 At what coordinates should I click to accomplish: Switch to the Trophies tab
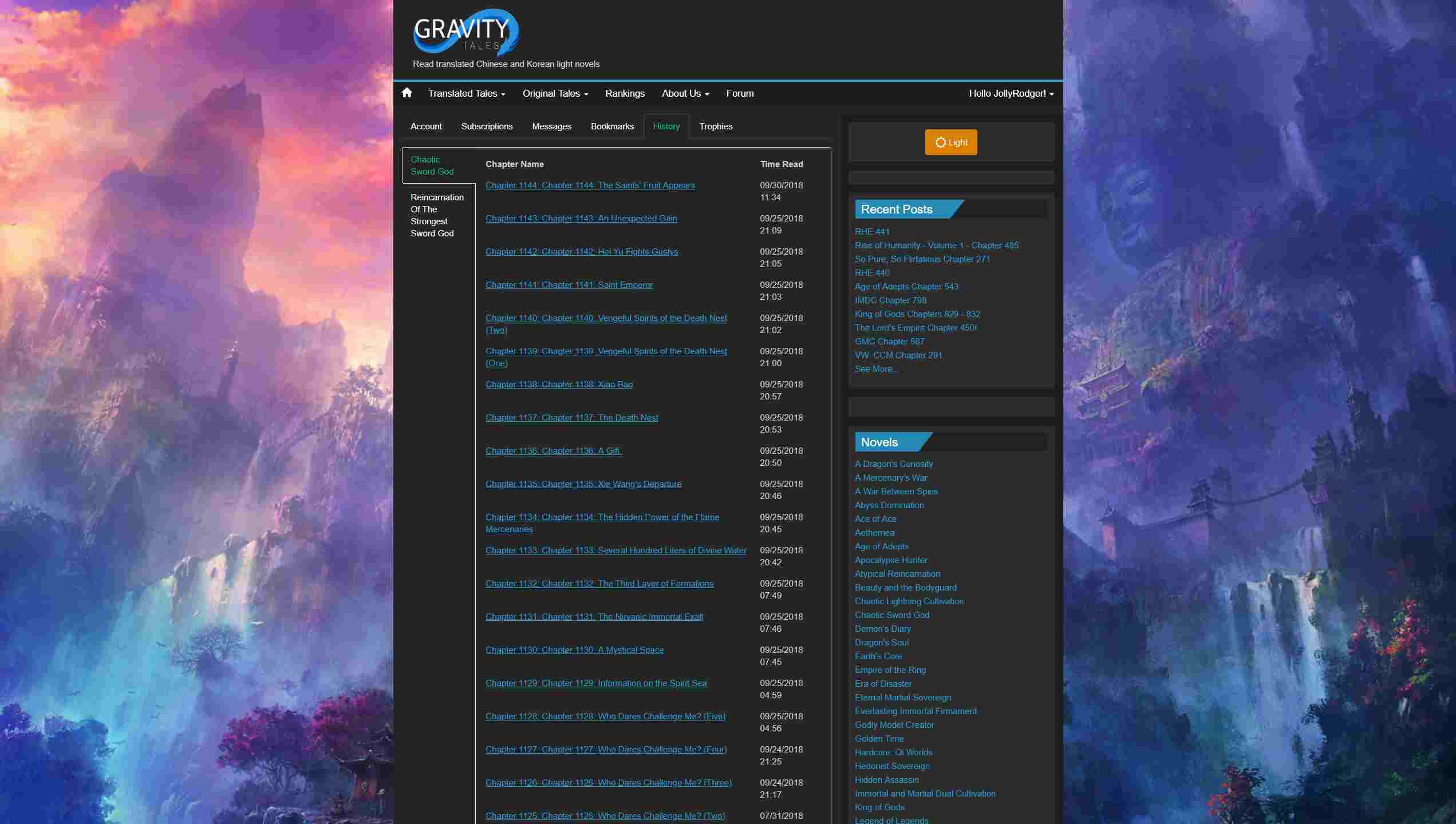click(x=716, y=126)
